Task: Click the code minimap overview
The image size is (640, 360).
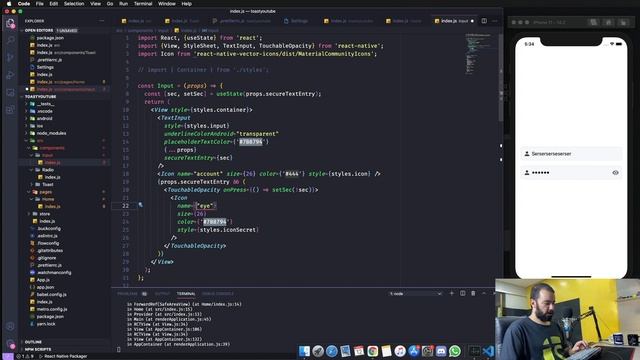Action: pos(478,55)
